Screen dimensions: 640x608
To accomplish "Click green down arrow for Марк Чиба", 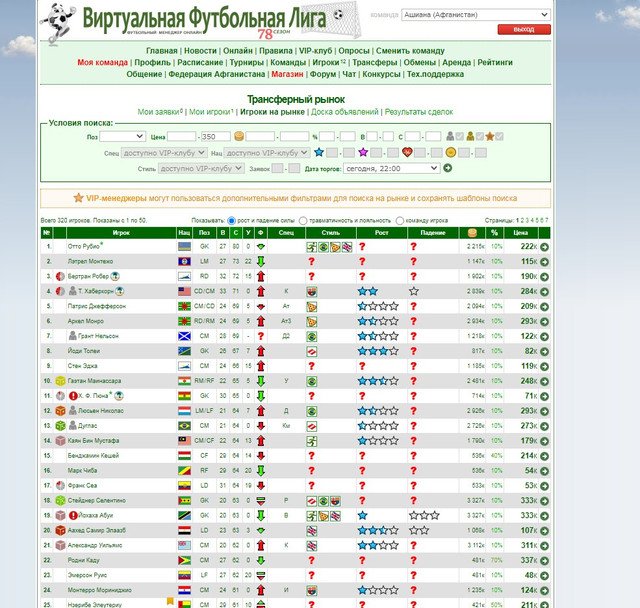I will click(261, 471).
